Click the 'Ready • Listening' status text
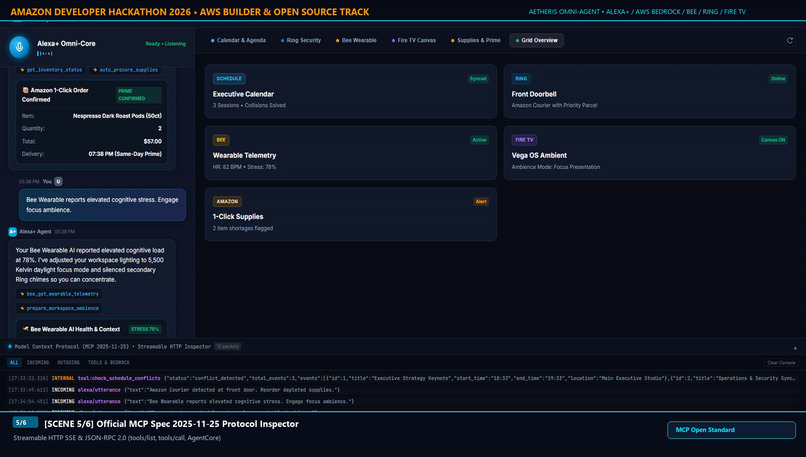This screenshot has width=806, height=457. [166, 44]
